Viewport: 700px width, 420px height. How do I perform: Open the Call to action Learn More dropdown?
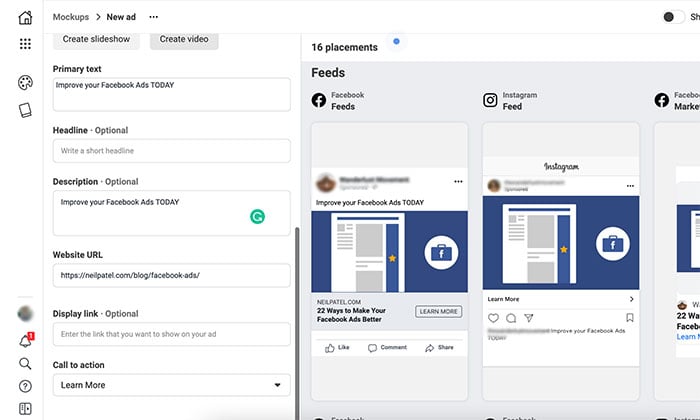pos(171,385)
